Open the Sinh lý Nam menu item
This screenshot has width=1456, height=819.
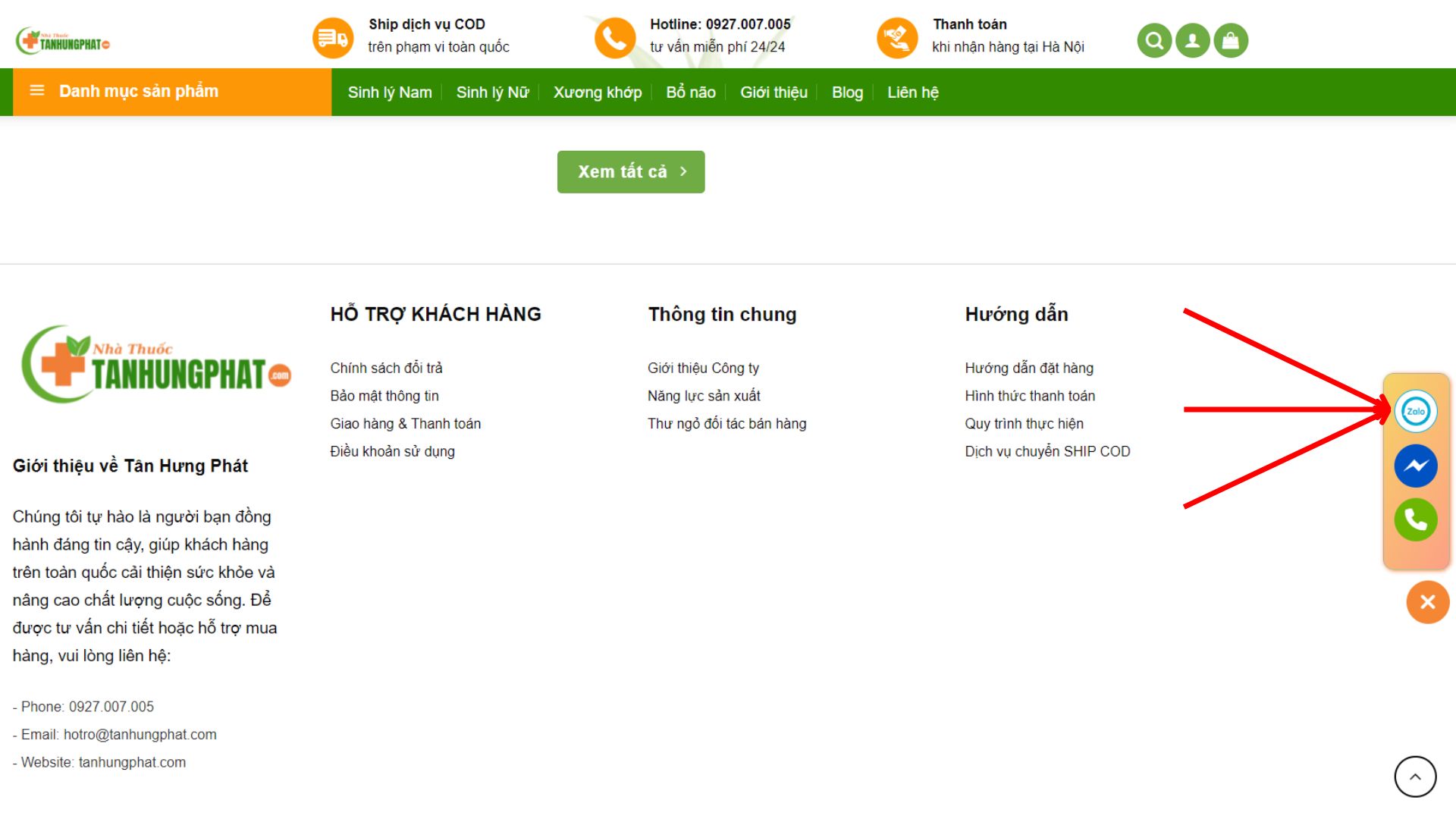pyautogui.click(x=390, y=93)
